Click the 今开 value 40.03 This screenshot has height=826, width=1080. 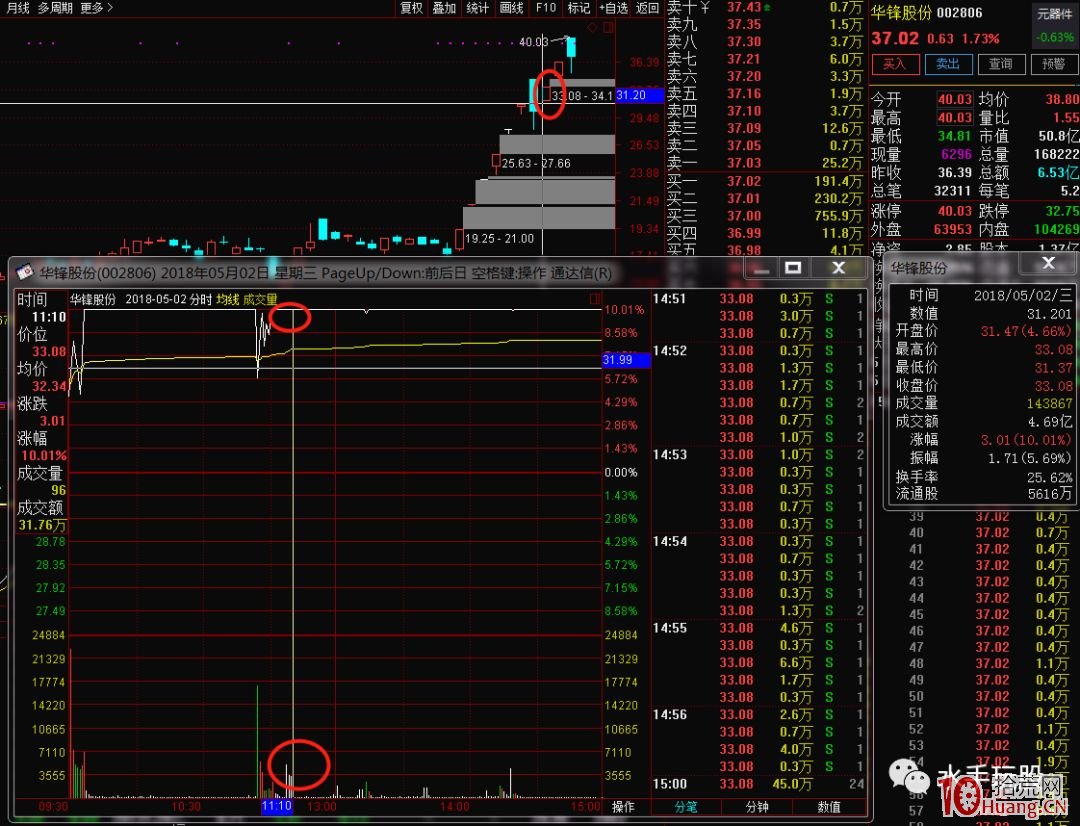(955, 99)
